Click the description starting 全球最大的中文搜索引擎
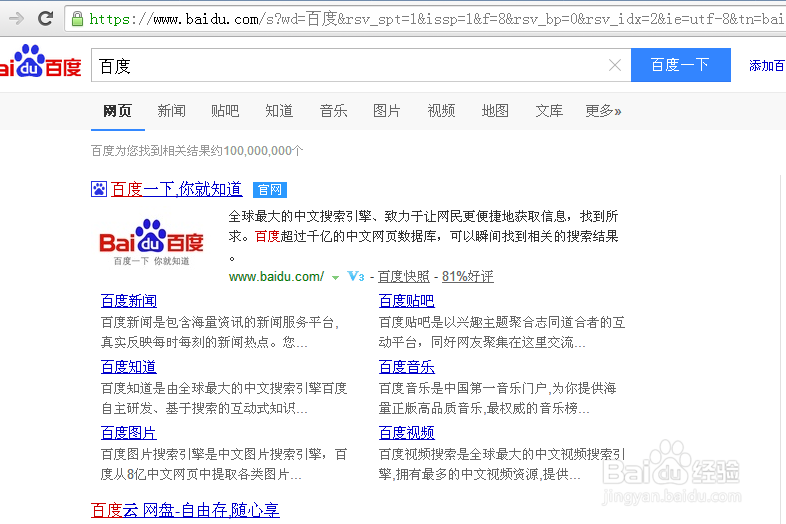 pyautogui.click(x=424, y=237)
